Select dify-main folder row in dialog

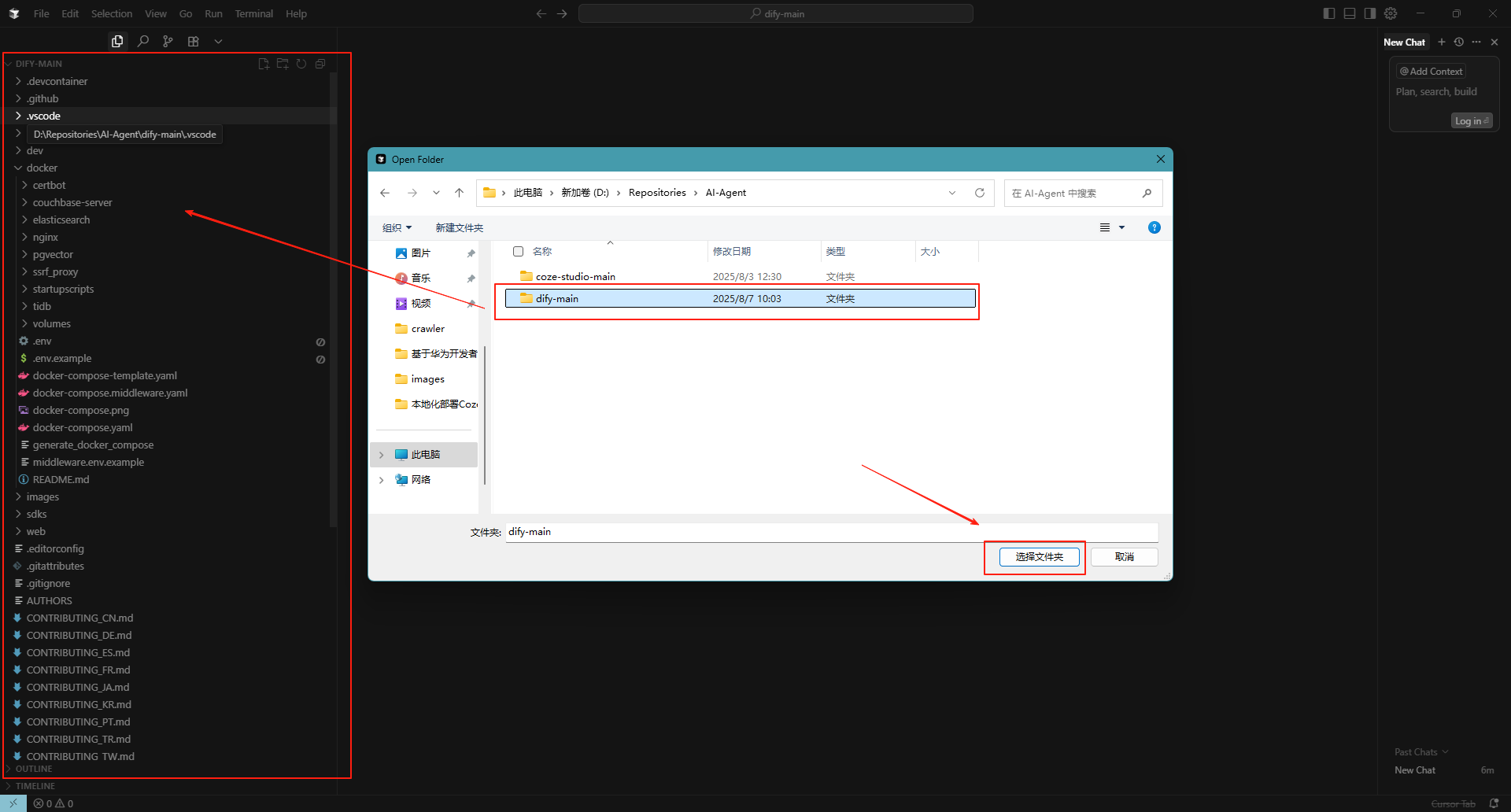pos(740,298)
